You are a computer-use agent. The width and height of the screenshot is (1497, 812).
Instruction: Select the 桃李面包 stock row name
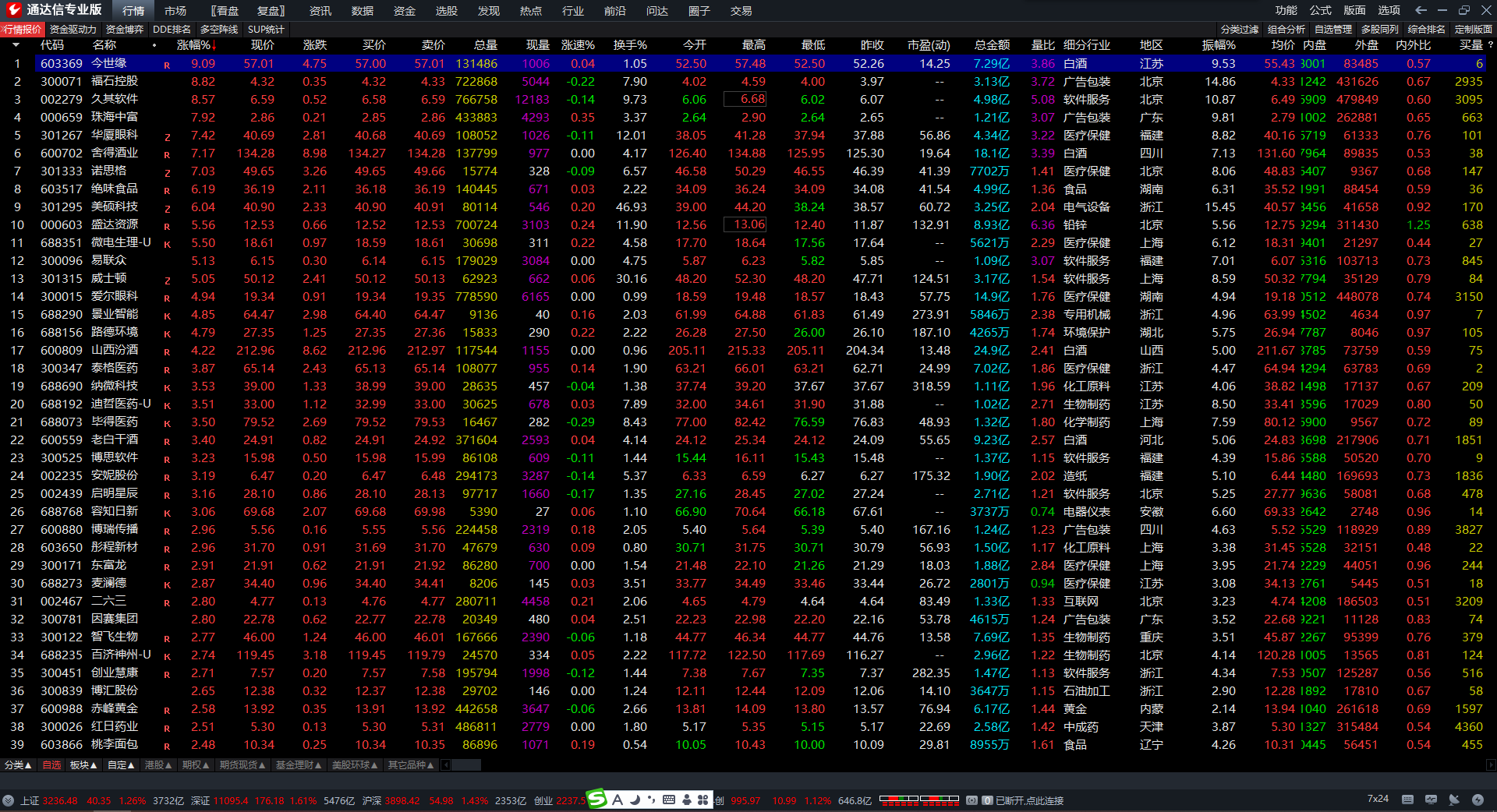point(115,744)
